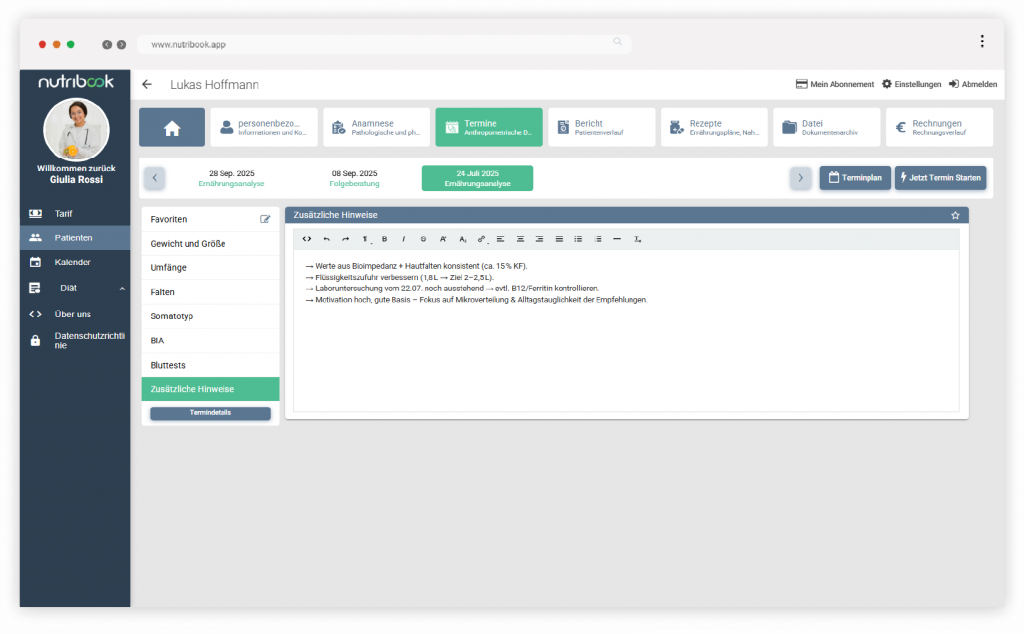Open the paragraph format dropdown
Viewport: 1024px width, 634px height.
365,239
